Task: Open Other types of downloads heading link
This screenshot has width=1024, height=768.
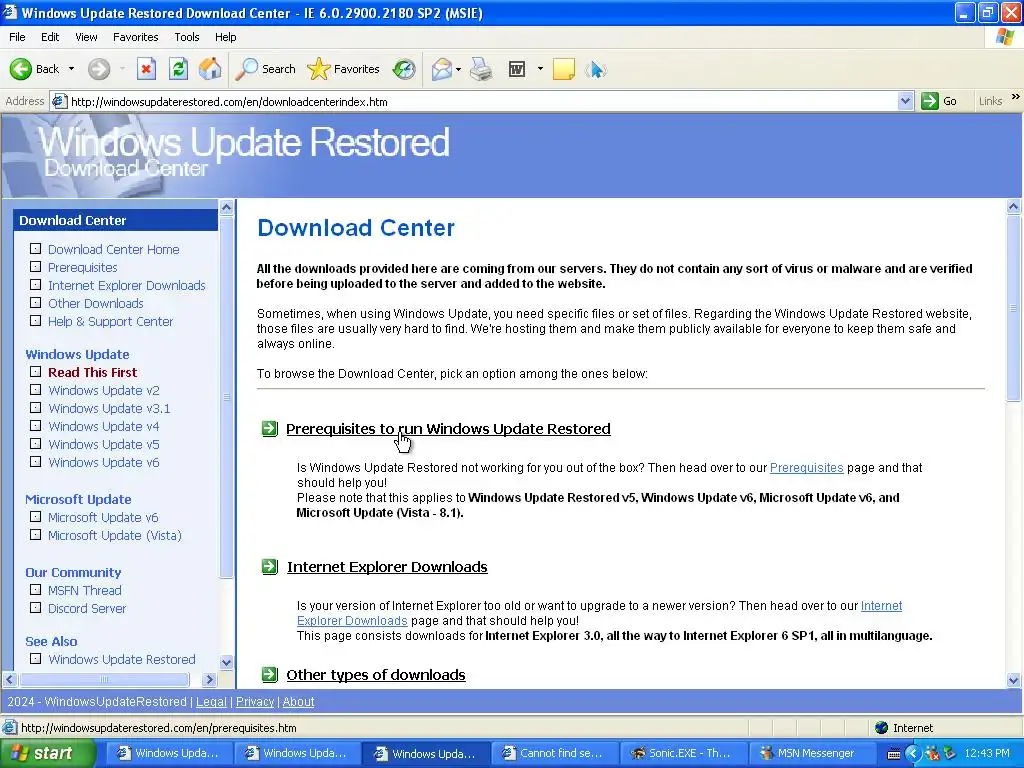Action: tap(376, 675)
